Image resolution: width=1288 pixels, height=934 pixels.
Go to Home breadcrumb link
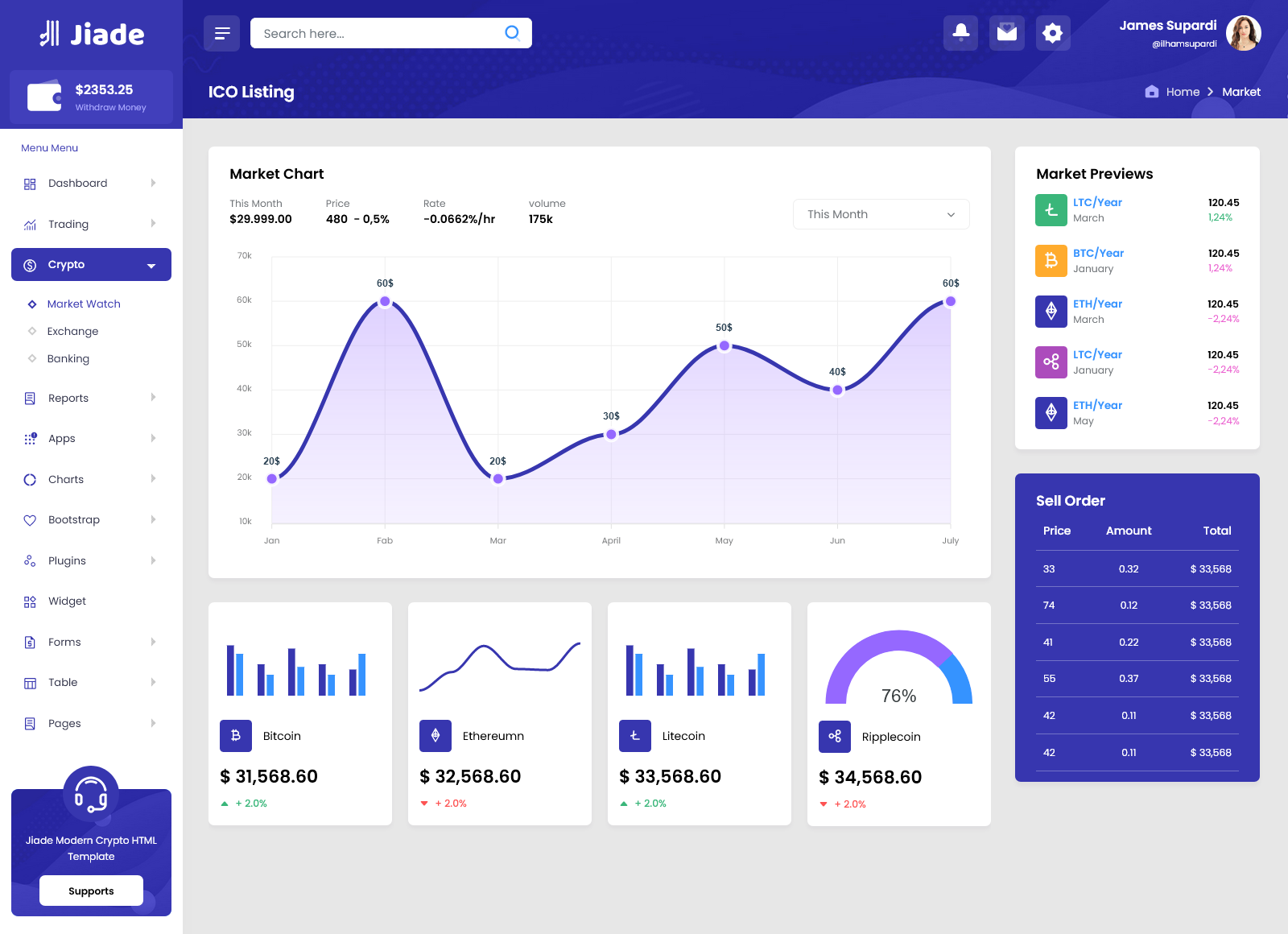[x=1182, y=92]
